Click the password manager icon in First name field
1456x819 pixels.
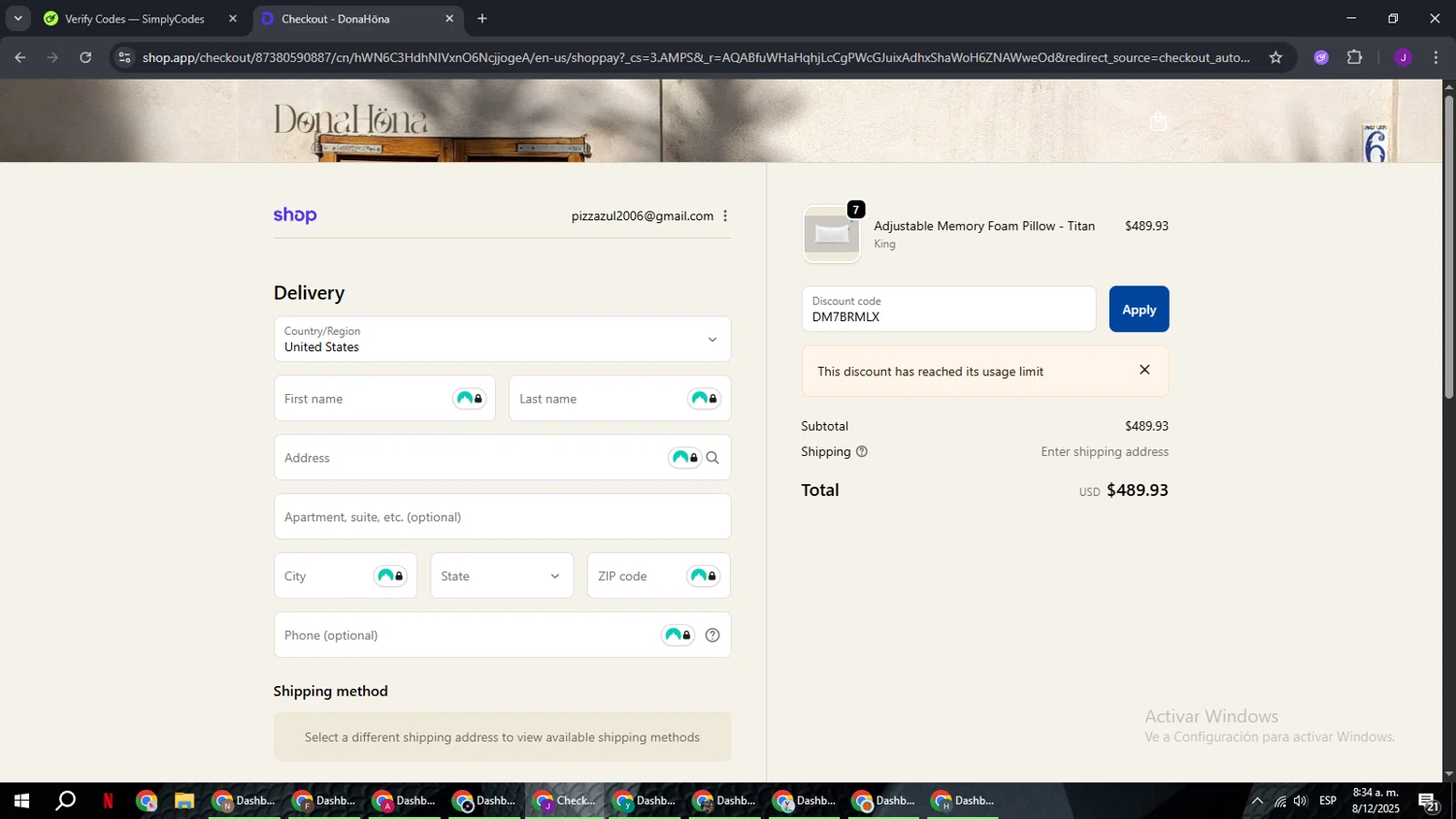470,399
